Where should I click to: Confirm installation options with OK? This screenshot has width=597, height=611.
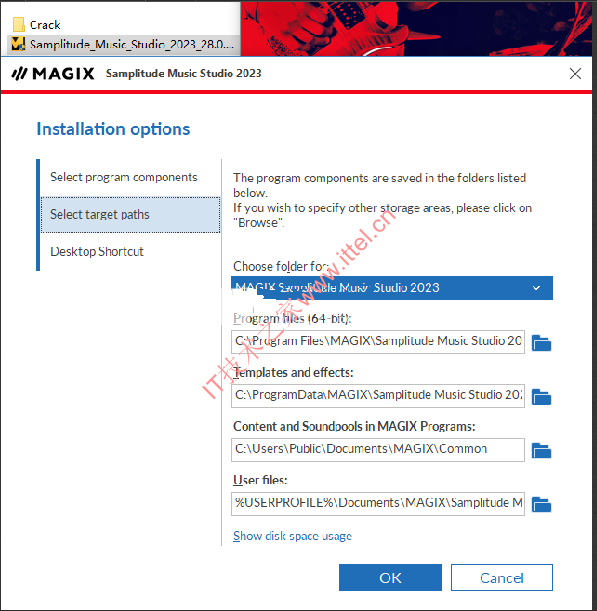pos(390,577)
